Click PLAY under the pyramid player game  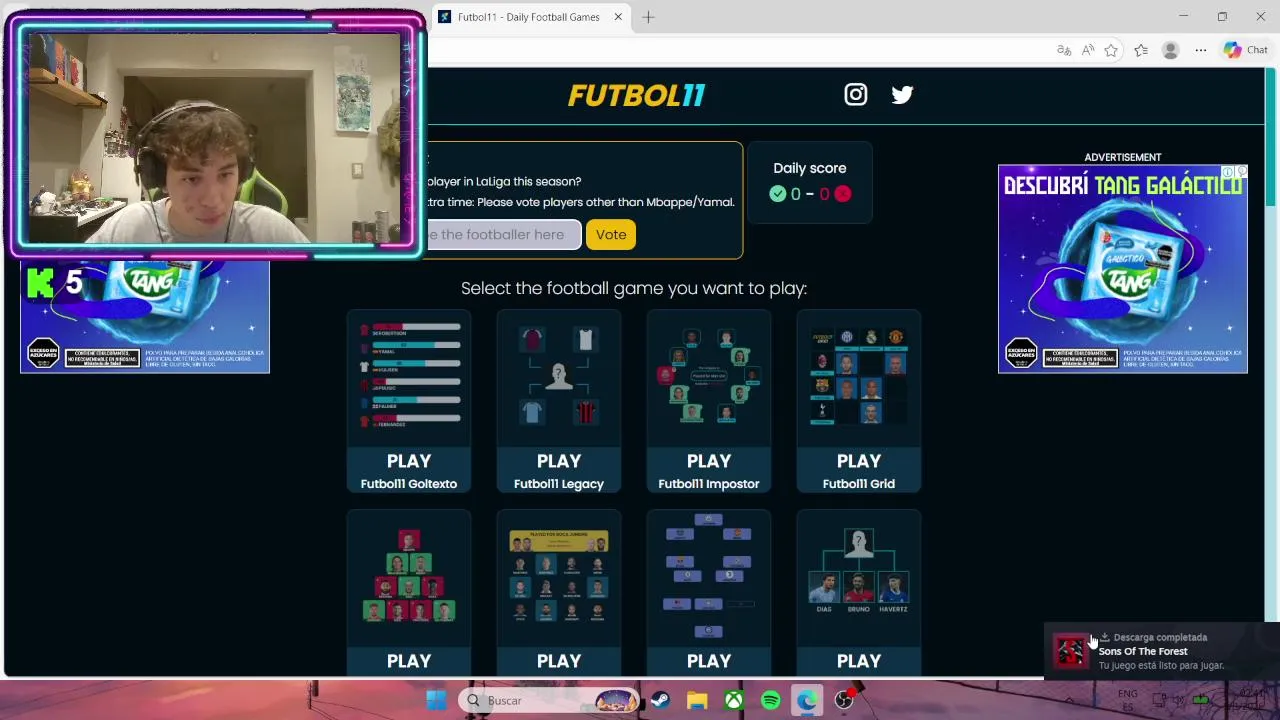coord(409,661)
